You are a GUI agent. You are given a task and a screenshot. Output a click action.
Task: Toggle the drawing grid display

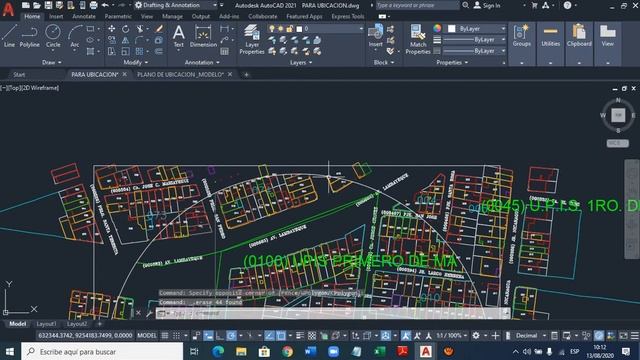tap(164, 336)
